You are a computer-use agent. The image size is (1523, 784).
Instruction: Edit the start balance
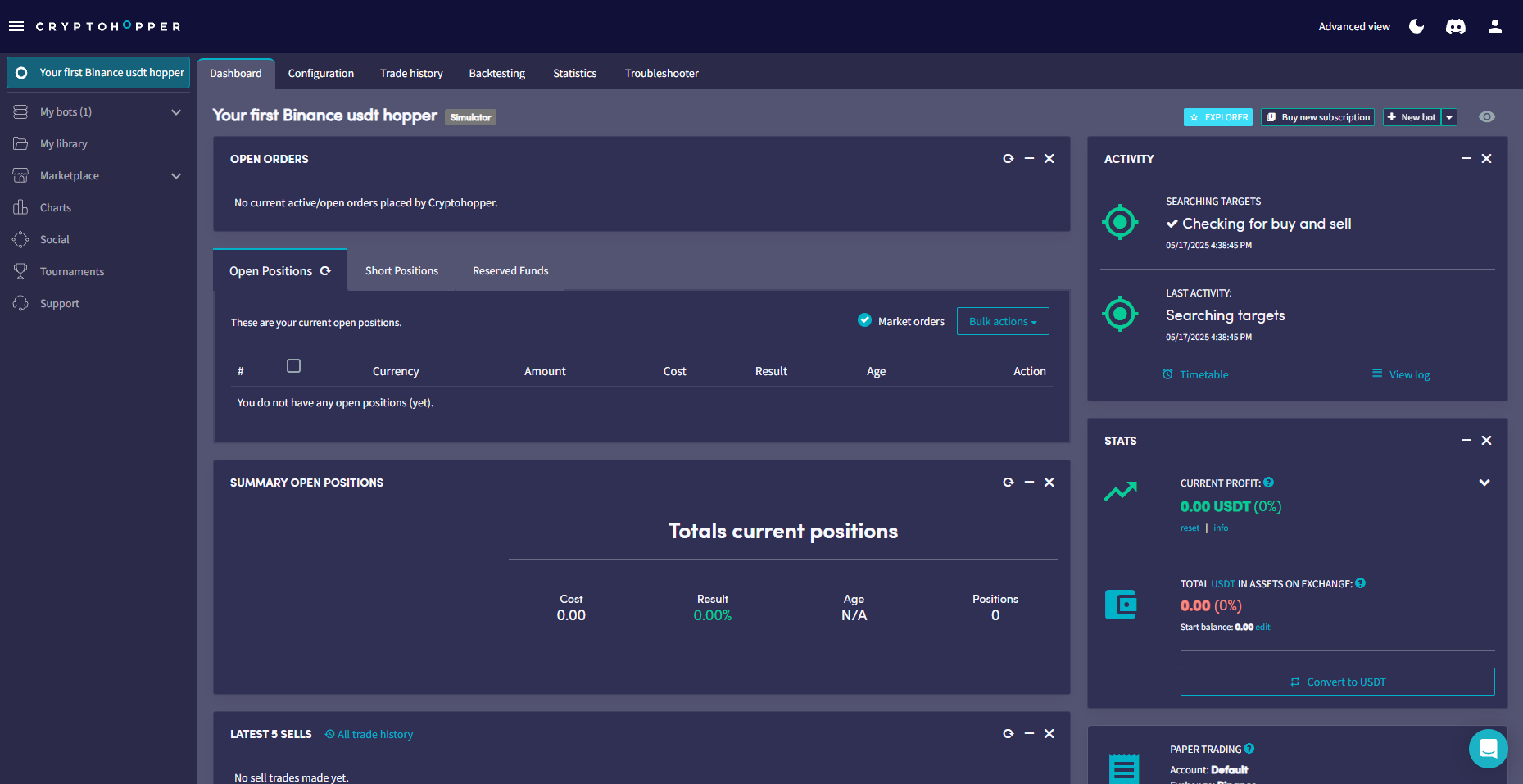tap(1263, 628)
